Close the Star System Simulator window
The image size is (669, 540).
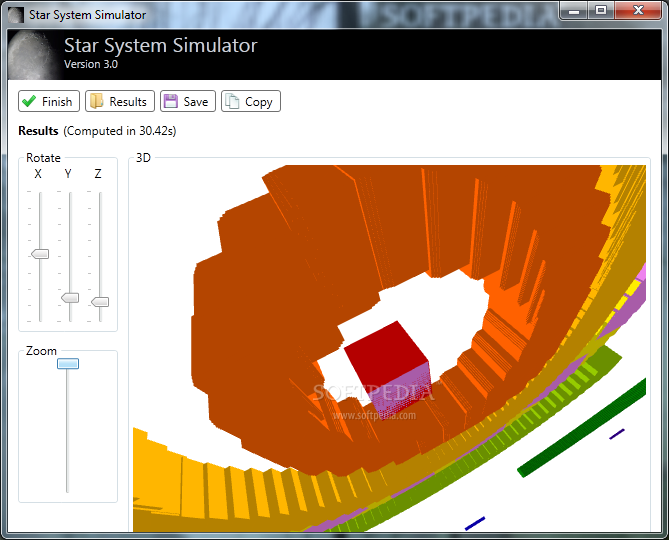638,11
